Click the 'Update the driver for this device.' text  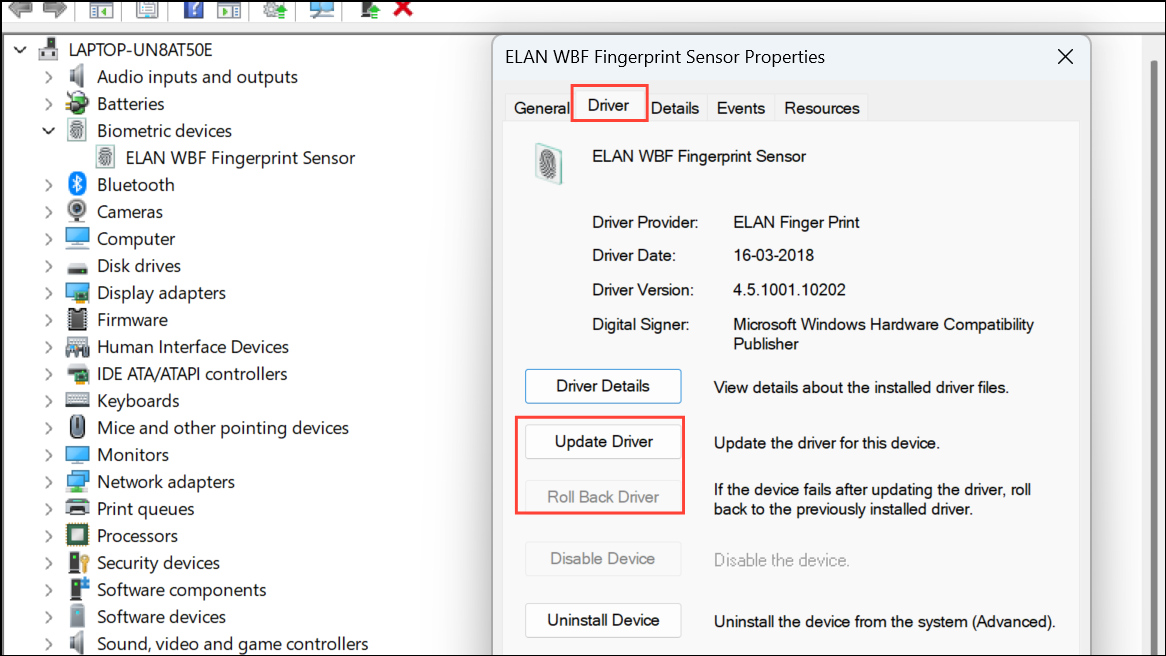[827, 443]
